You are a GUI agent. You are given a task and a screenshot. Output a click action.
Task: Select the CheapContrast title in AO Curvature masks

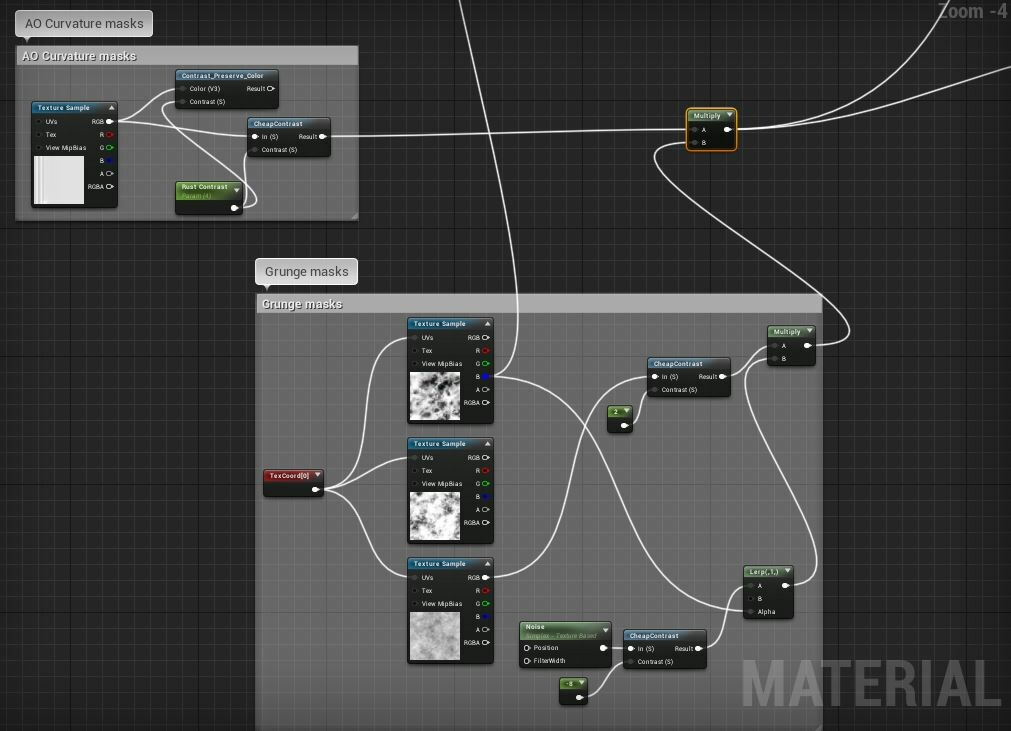click(278, 124)
